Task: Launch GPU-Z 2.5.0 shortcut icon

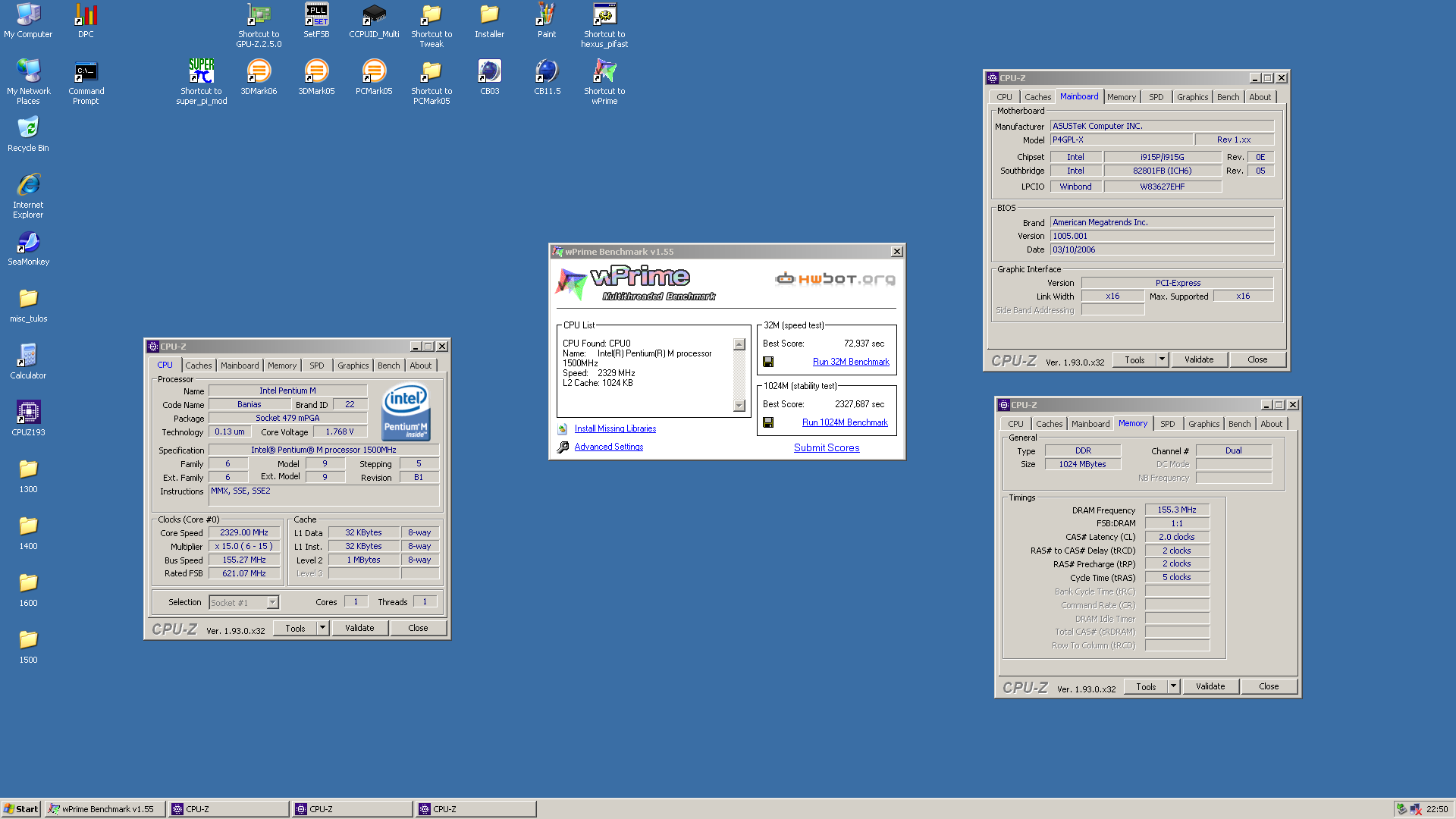Action: click(x=259, y=25)
